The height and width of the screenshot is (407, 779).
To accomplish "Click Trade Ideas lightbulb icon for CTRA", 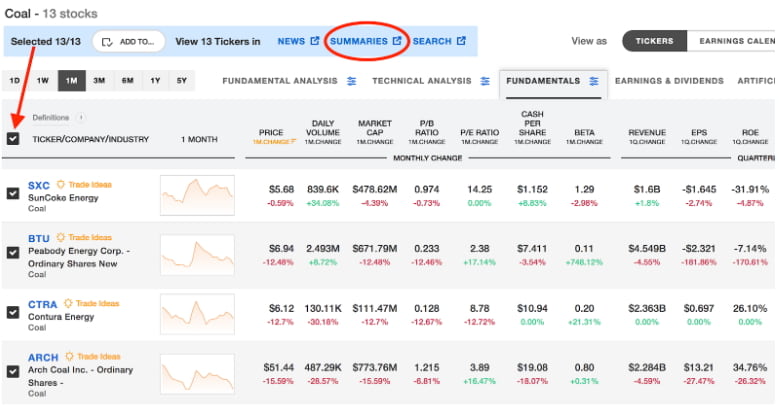I will [68, 303].
